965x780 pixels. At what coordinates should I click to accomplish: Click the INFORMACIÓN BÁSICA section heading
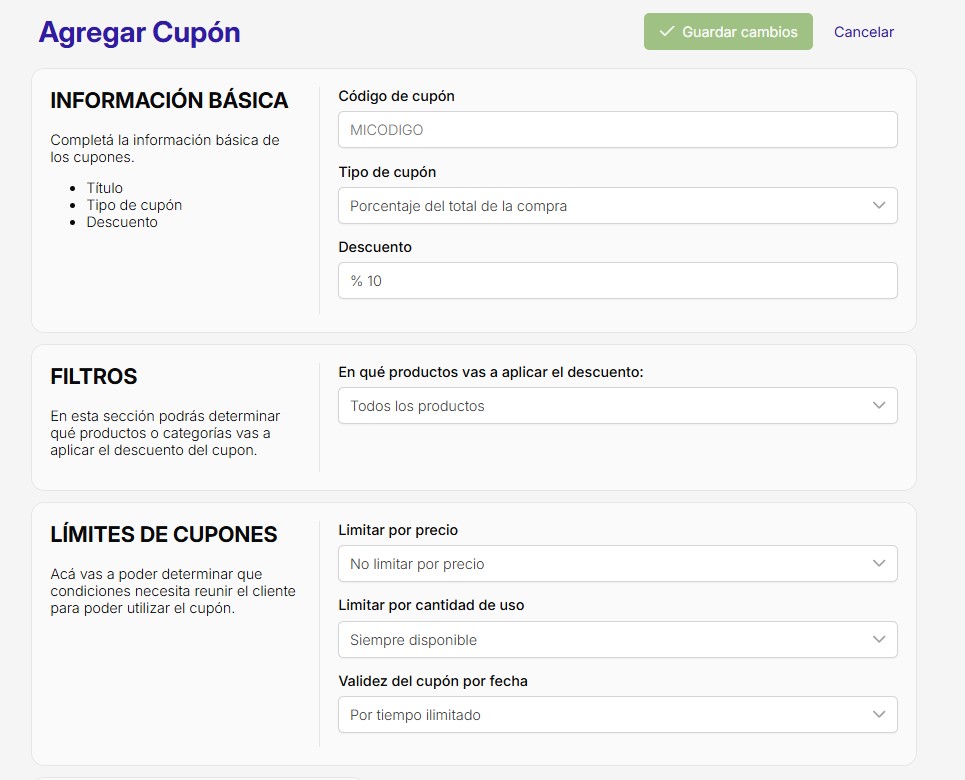click(x=169, y=101)
